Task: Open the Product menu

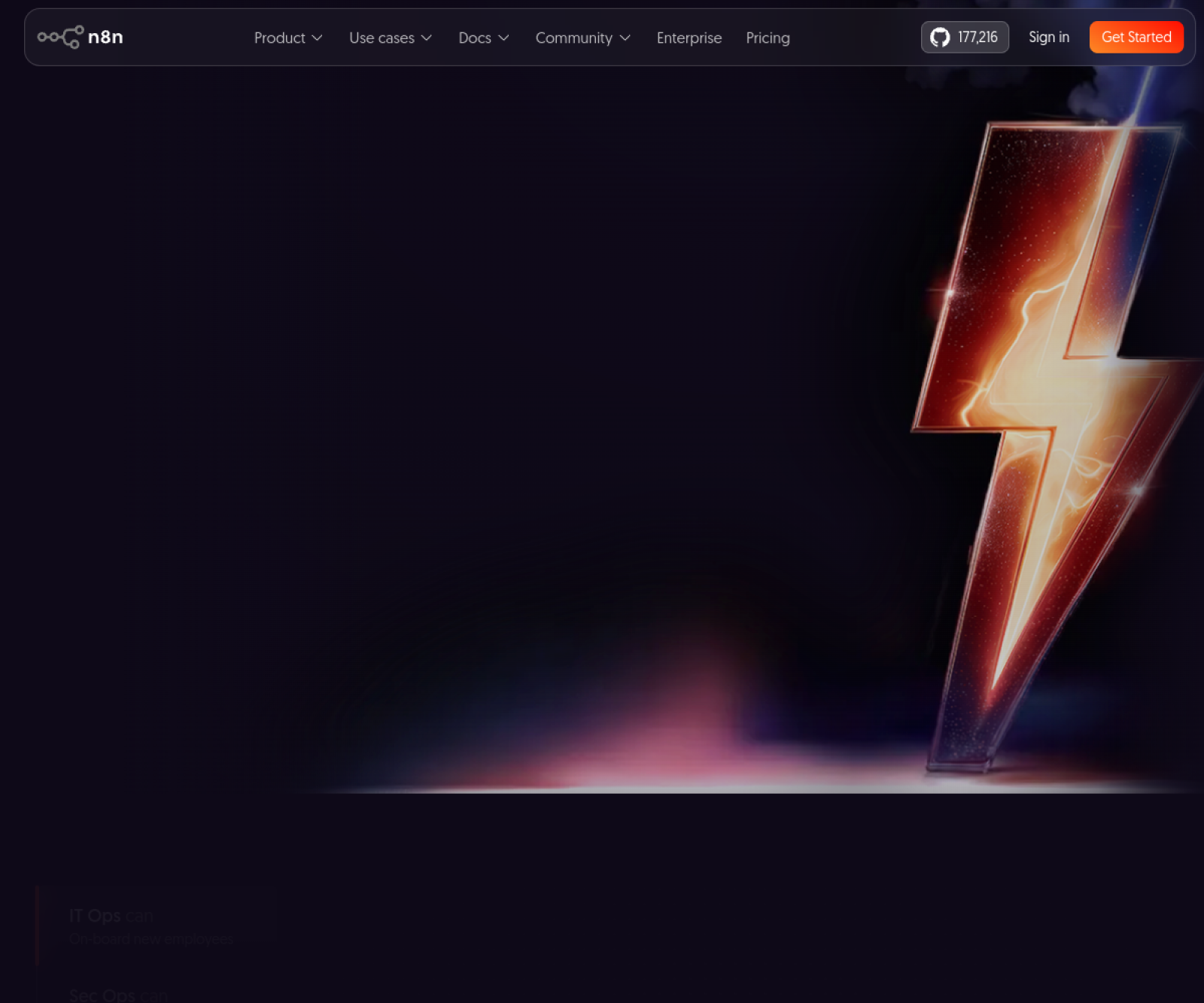Action: 279,38
